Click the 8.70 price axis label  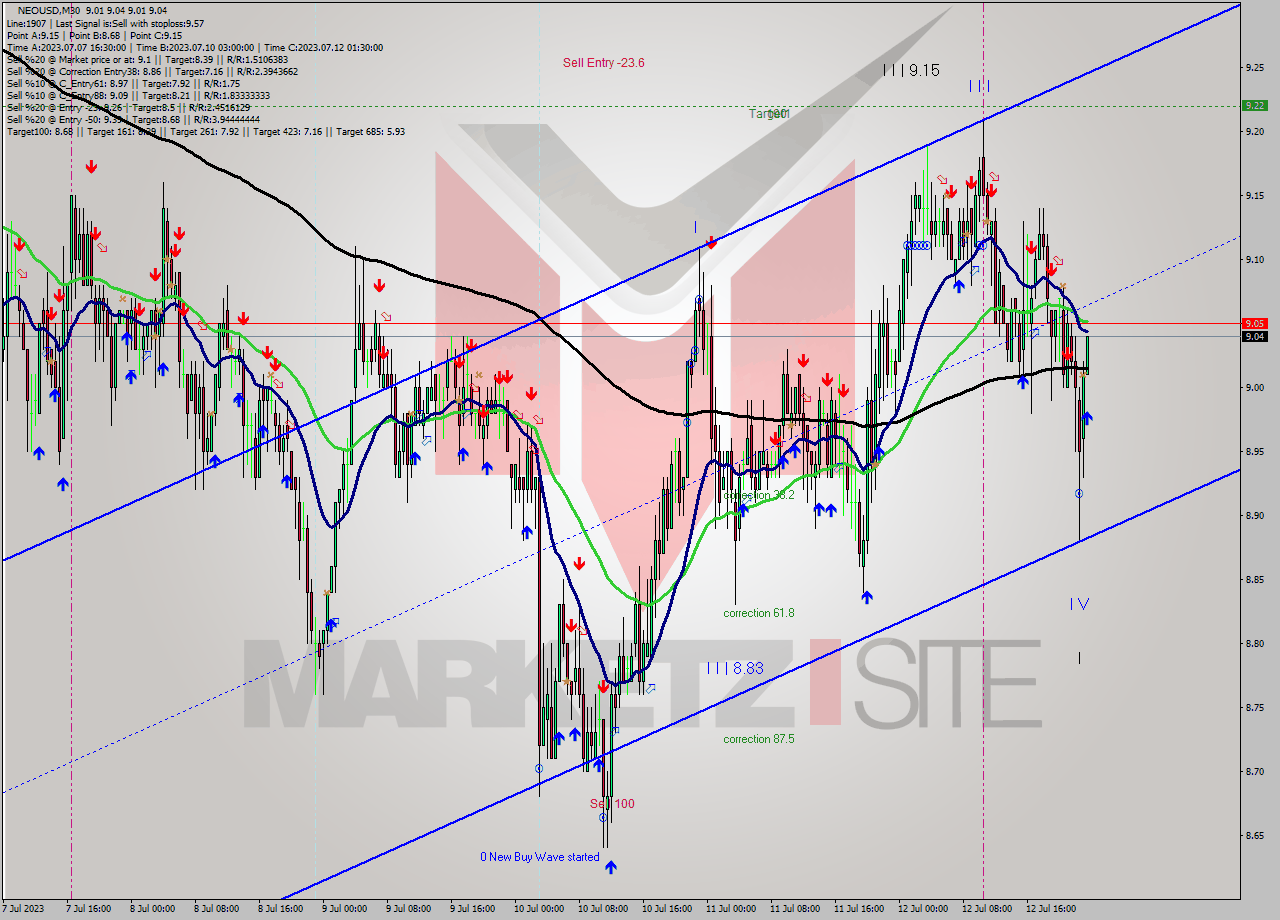click(x=1254, y=772)
